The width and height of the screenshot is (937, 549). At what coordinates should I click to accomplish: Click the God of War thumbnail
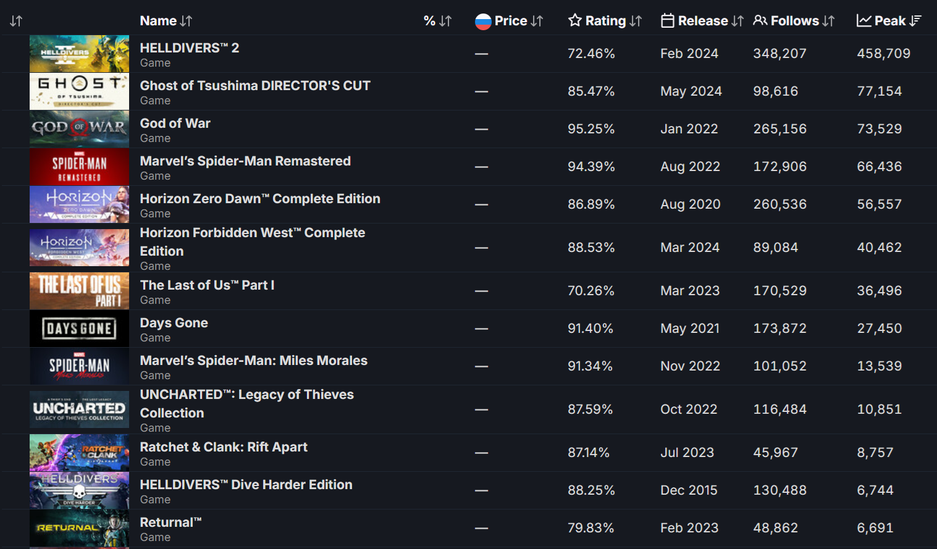coord(79,130)
